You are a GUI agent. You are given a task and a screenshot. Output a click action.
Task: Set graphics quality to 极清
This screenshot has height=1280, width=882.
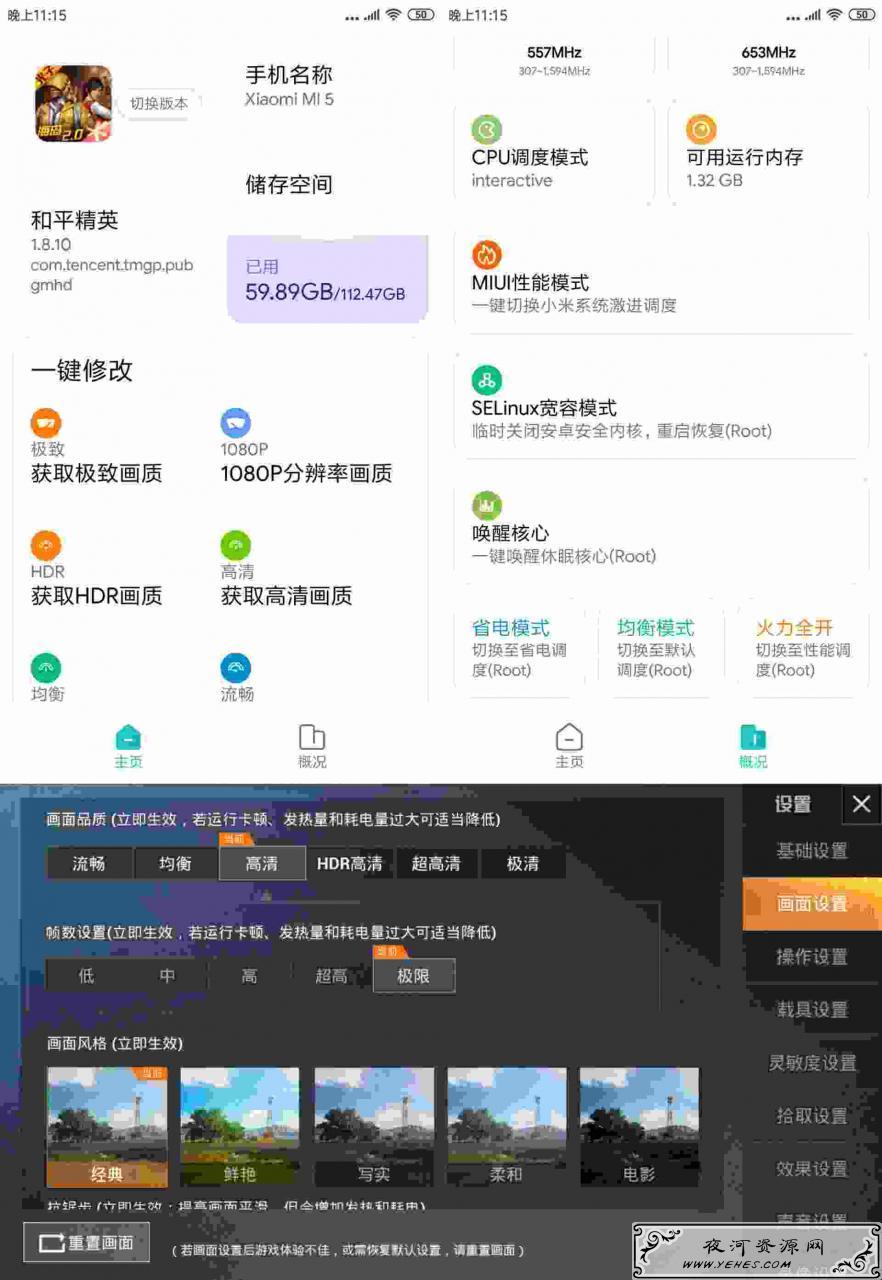pos(523,863)
